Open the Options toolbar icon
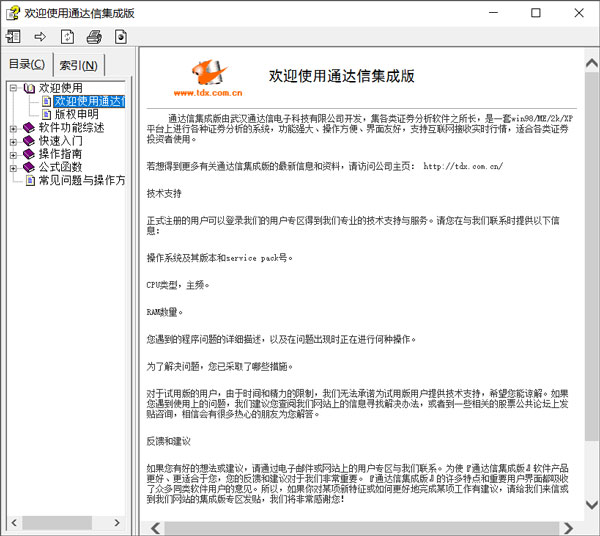This screenshot has width=600, height=536. click(x=121, y=37)
